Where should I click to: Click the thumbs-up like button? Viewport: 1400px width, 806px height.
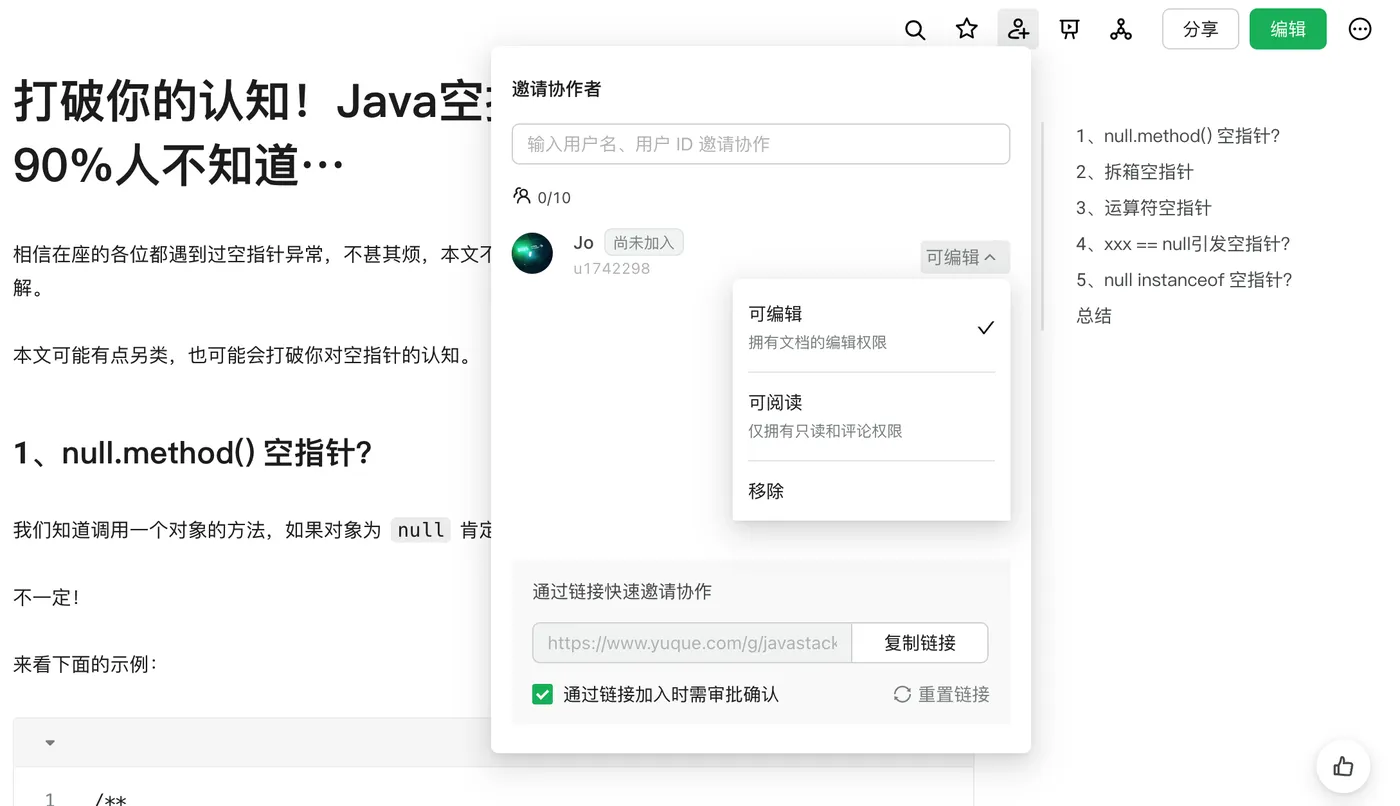click(1343, 767)
